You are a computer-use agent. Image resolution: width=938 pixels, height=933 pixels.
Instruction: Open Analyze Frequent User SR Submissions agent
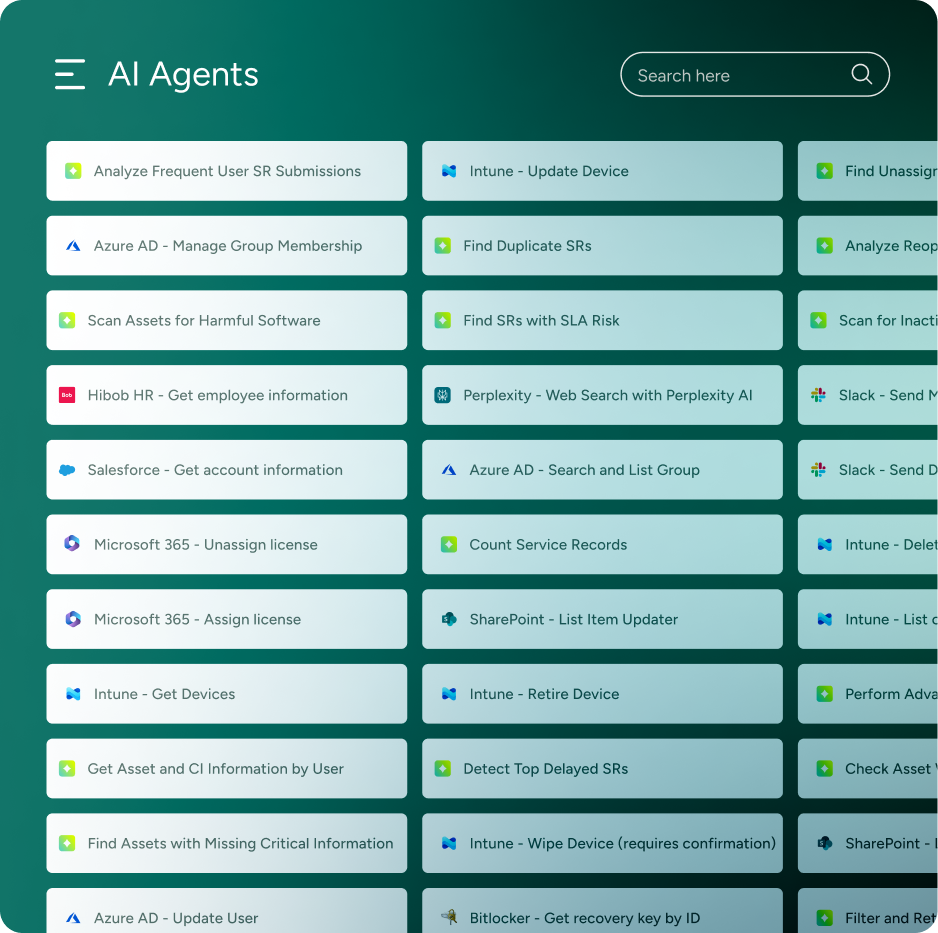(x=227, y=171)
